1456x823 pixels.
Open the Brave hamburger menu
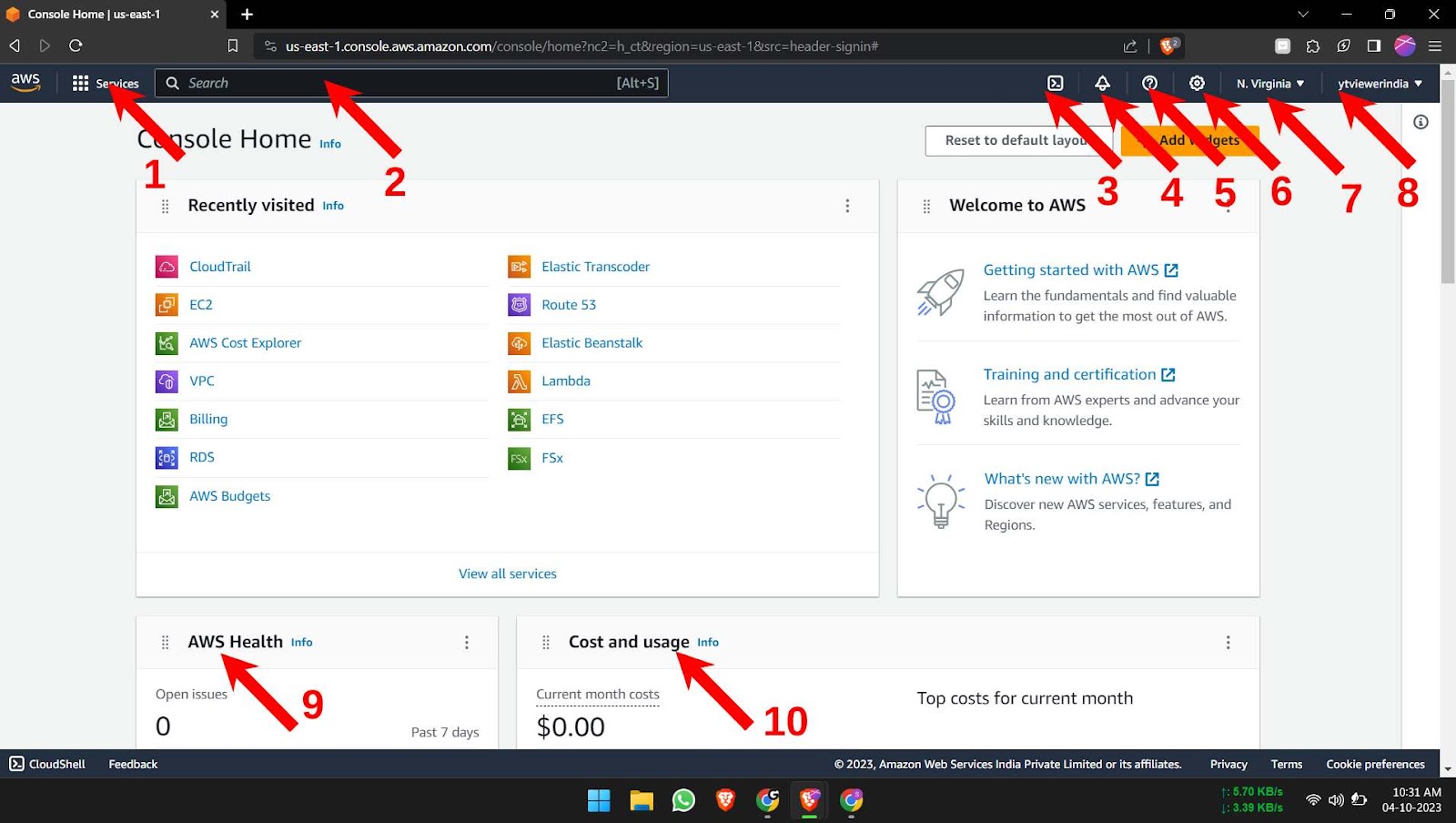coord(1435,46)
